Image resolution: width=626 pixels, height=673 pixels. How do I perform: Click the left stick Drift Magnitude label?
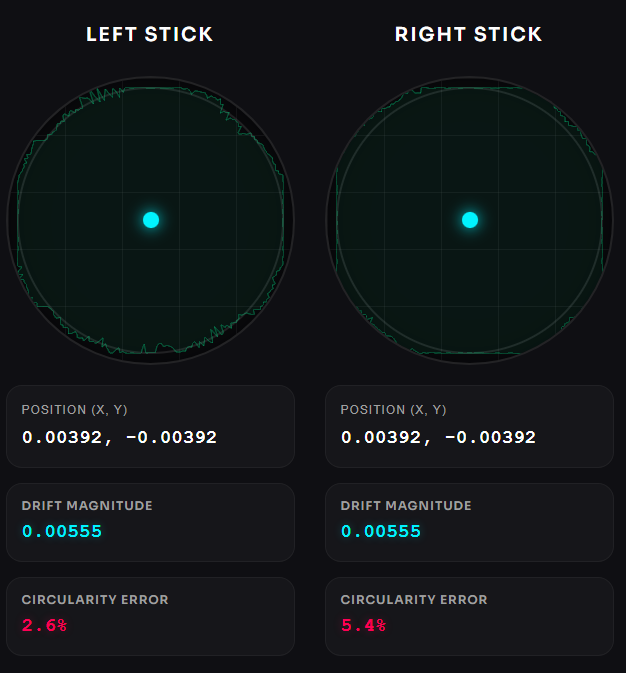87,506
